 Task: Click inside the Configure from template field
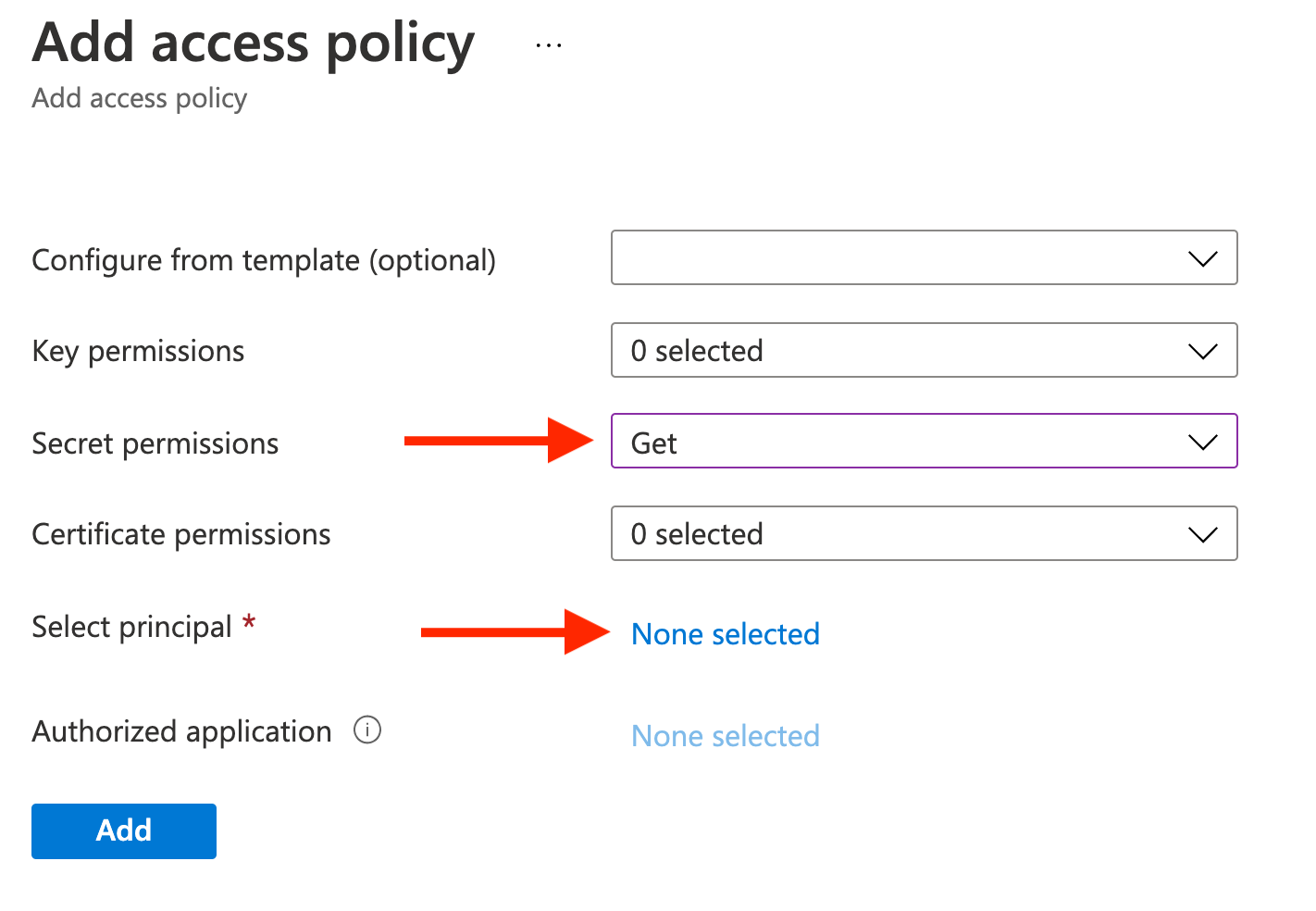coord(879,257)
